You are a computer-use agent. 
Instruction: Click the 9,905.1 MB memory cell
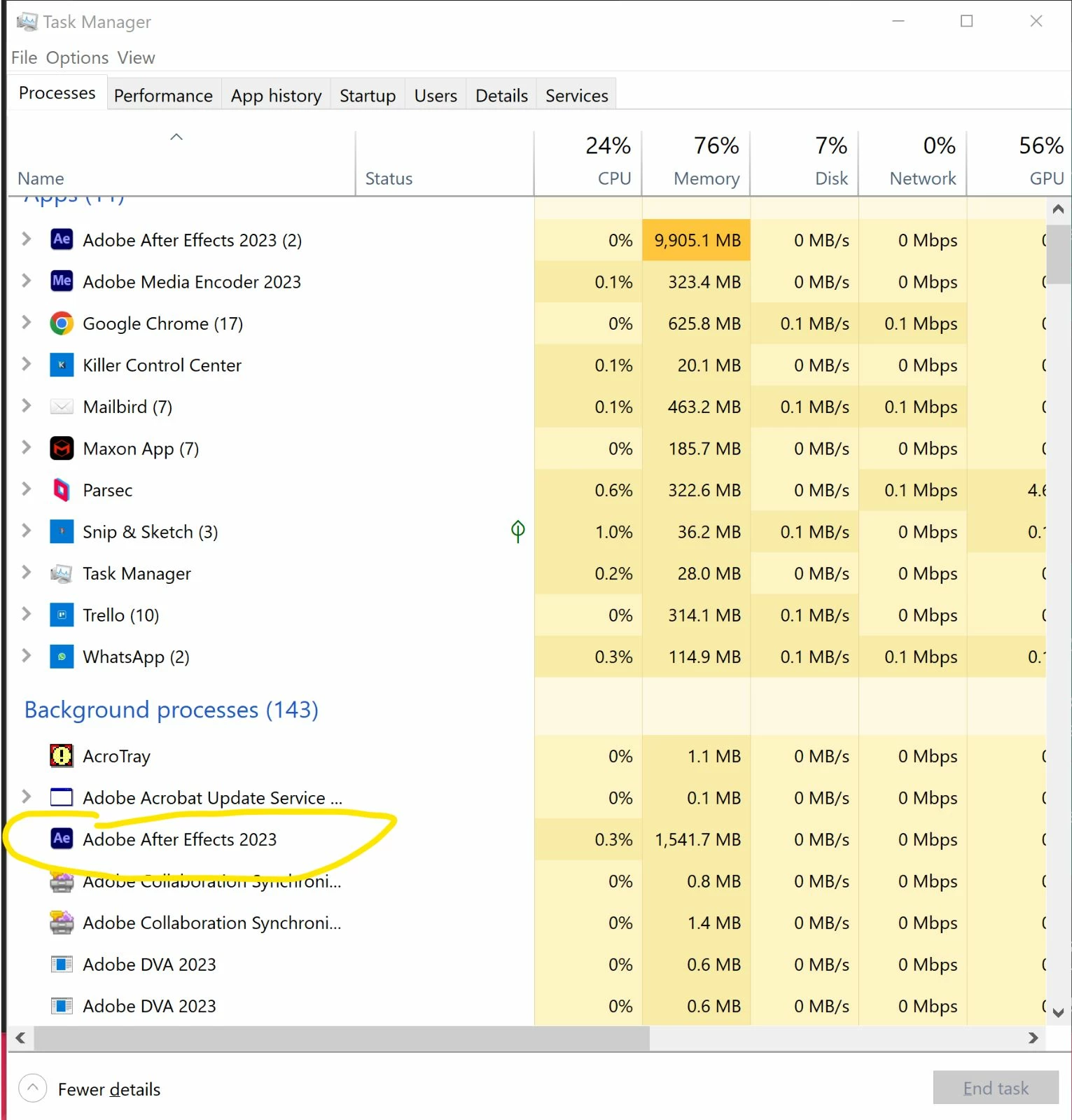696,240
